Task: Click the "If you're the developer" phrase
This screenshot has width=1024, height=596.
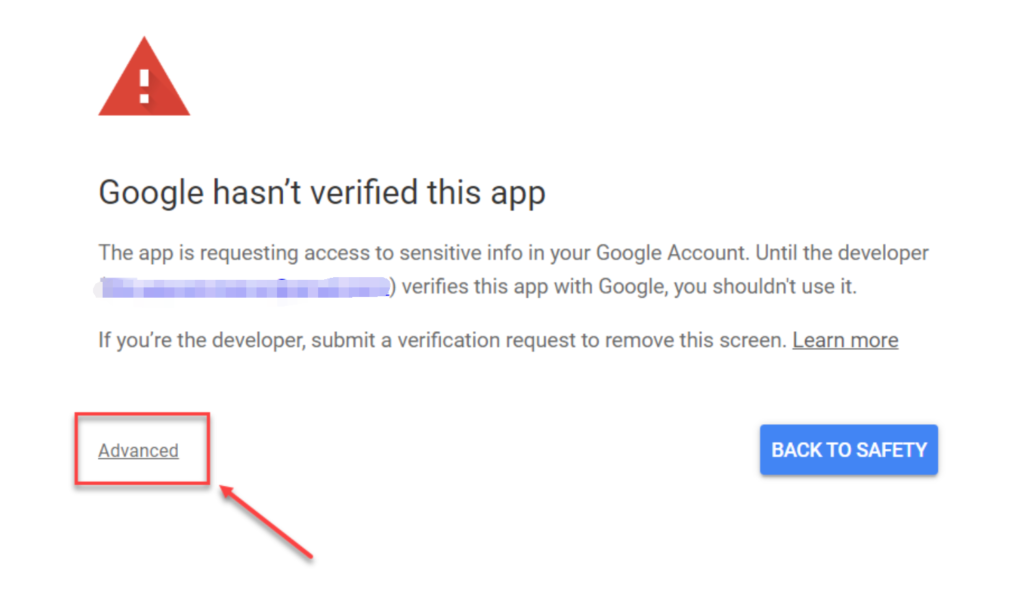Action: click(202, 340)
